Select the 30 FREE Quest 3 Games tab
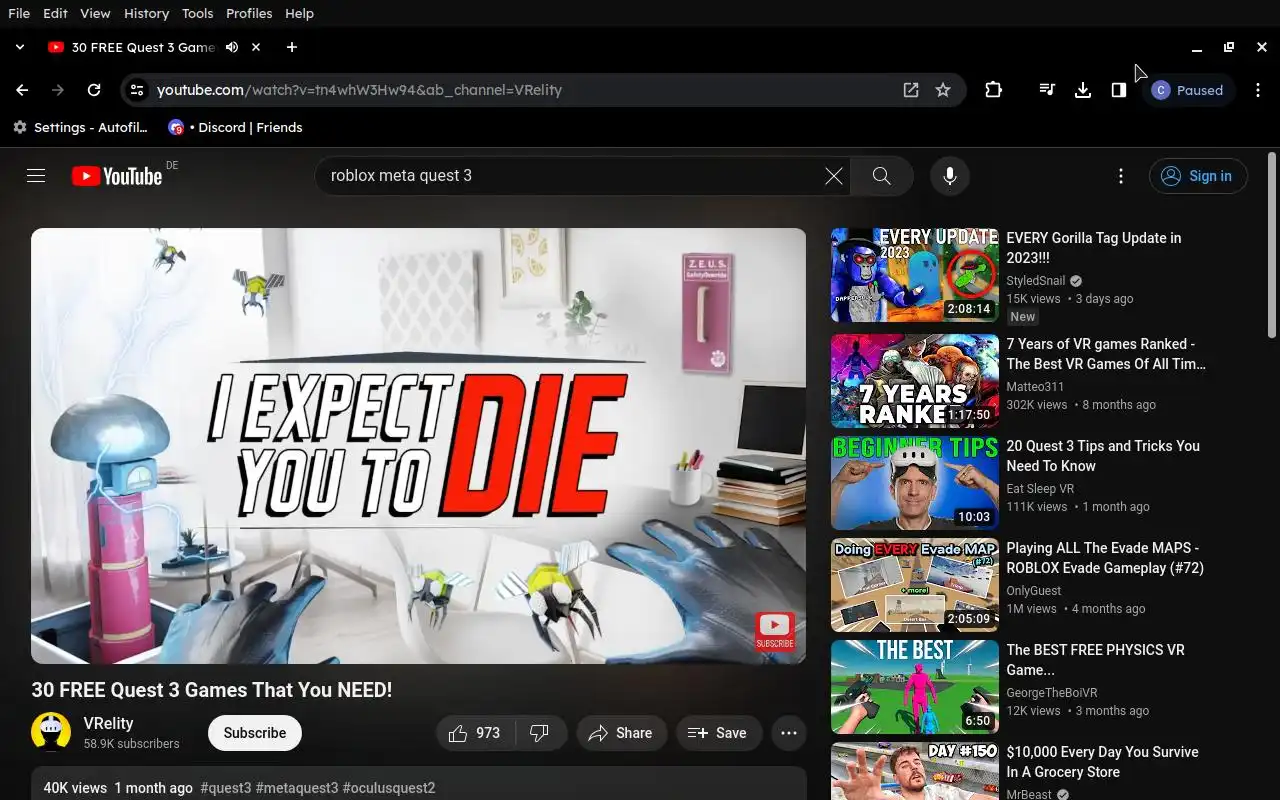The width and height of the screenshot is (1280, 800). pyautogui.click(x=143, y=47)
